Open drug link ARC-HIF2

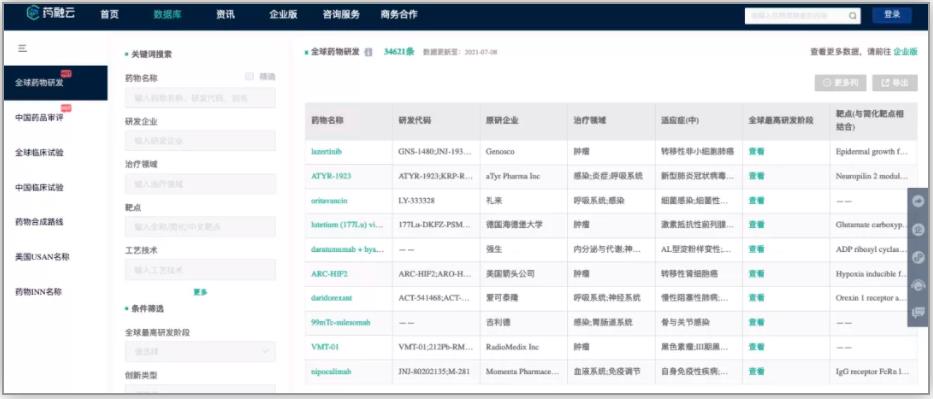329,274
